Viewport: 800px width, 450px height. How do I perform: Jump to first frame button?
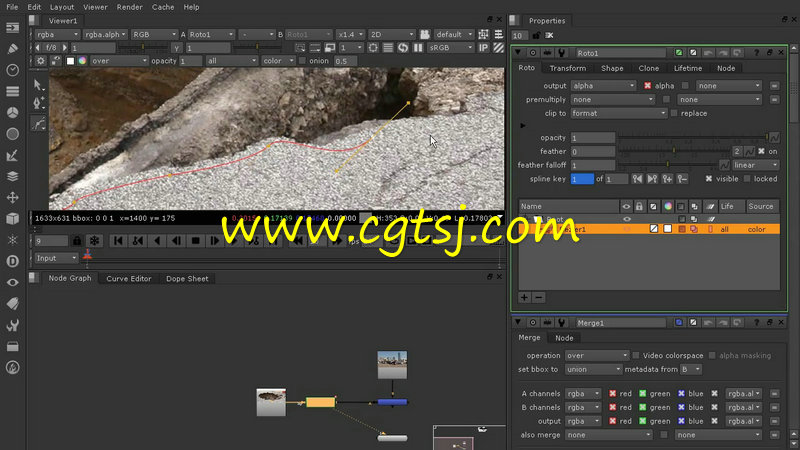(x=118, y=240)
